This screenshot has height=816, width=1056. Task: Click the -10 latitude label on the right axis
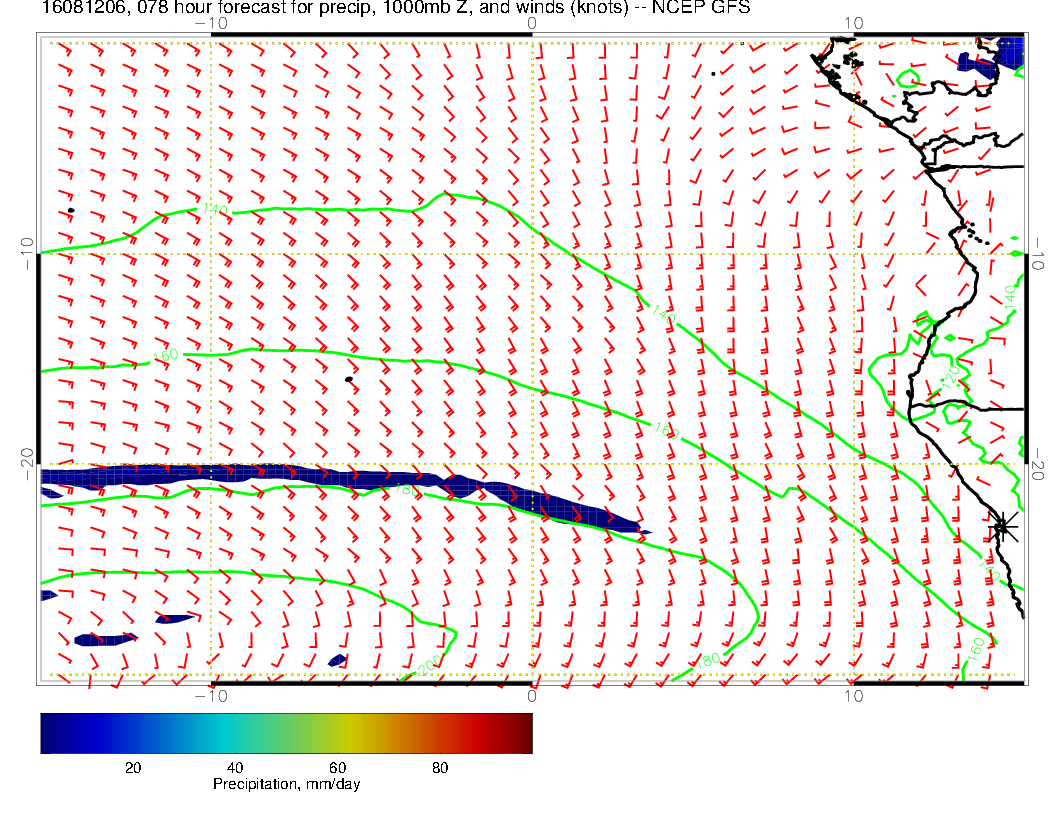point(1038,253)
